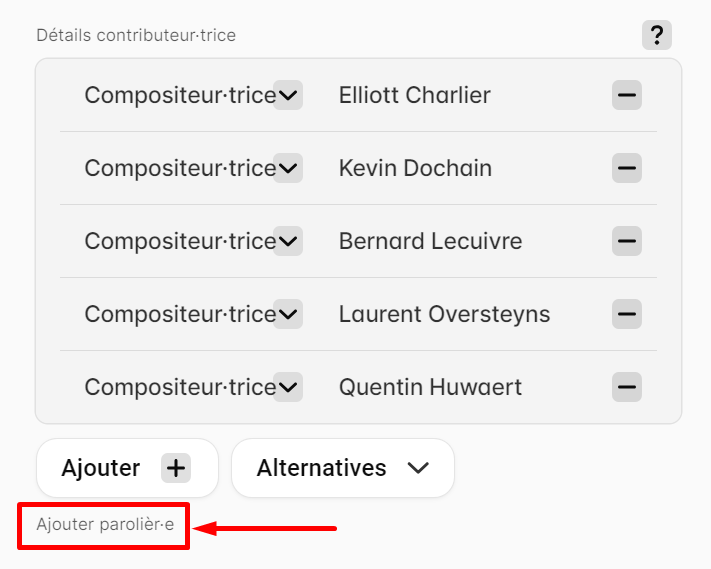Click the plus icon beside Ajouter
Screen dimensions: 711x569
coord(176,468)
